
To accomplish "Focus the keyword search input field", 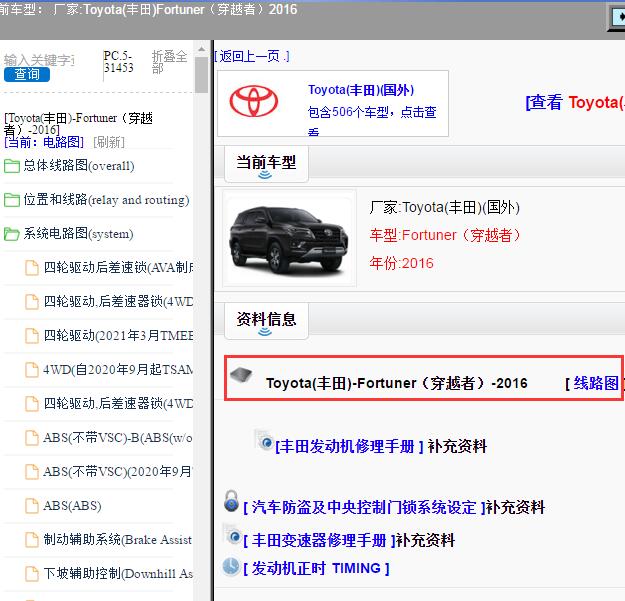I will pos(39,60).
